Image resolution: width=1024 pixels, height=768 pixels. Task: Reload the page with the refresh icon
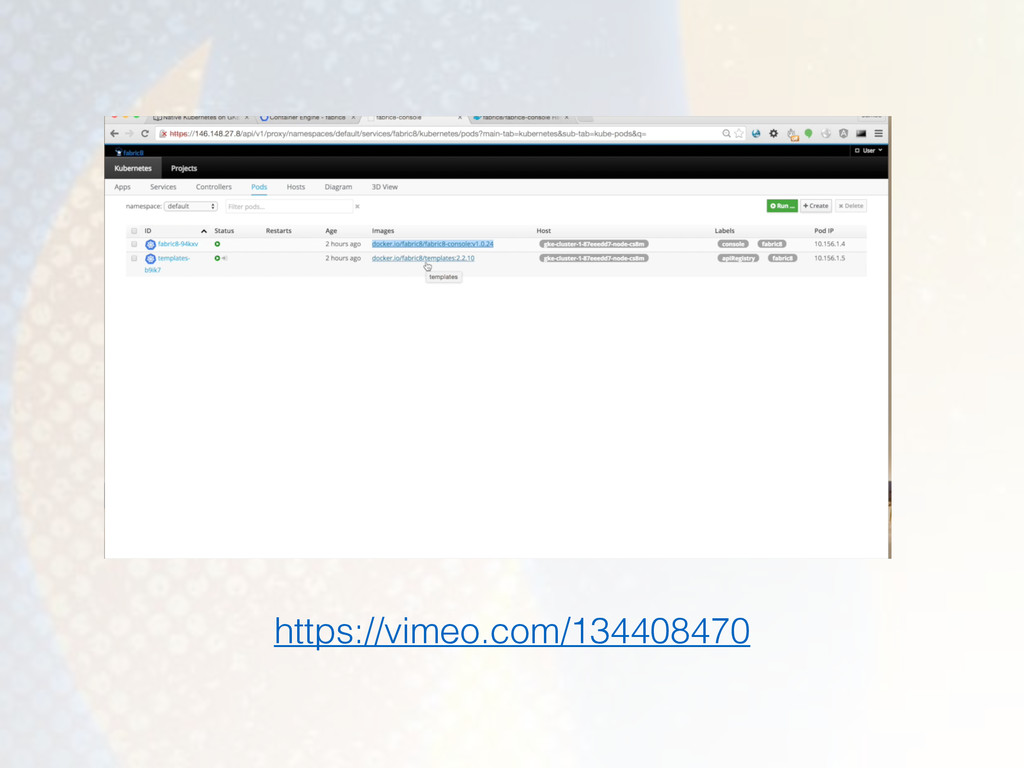coord(145,133)
